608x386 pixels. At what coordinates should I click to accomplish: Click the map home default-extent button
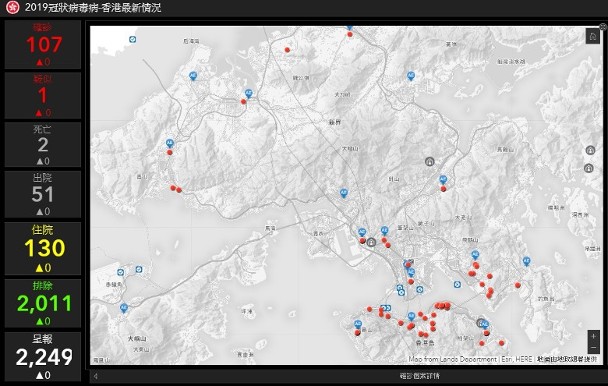(x=592, y=36)
